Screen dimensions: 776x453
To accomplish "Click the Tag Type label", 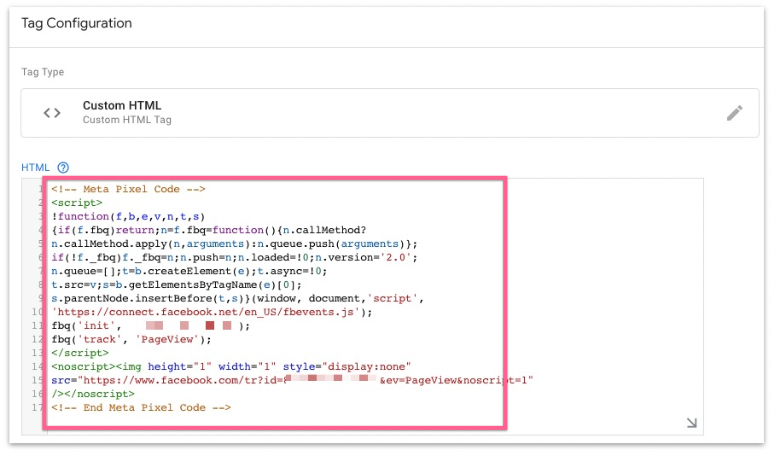I will click(x=43, y=72).
